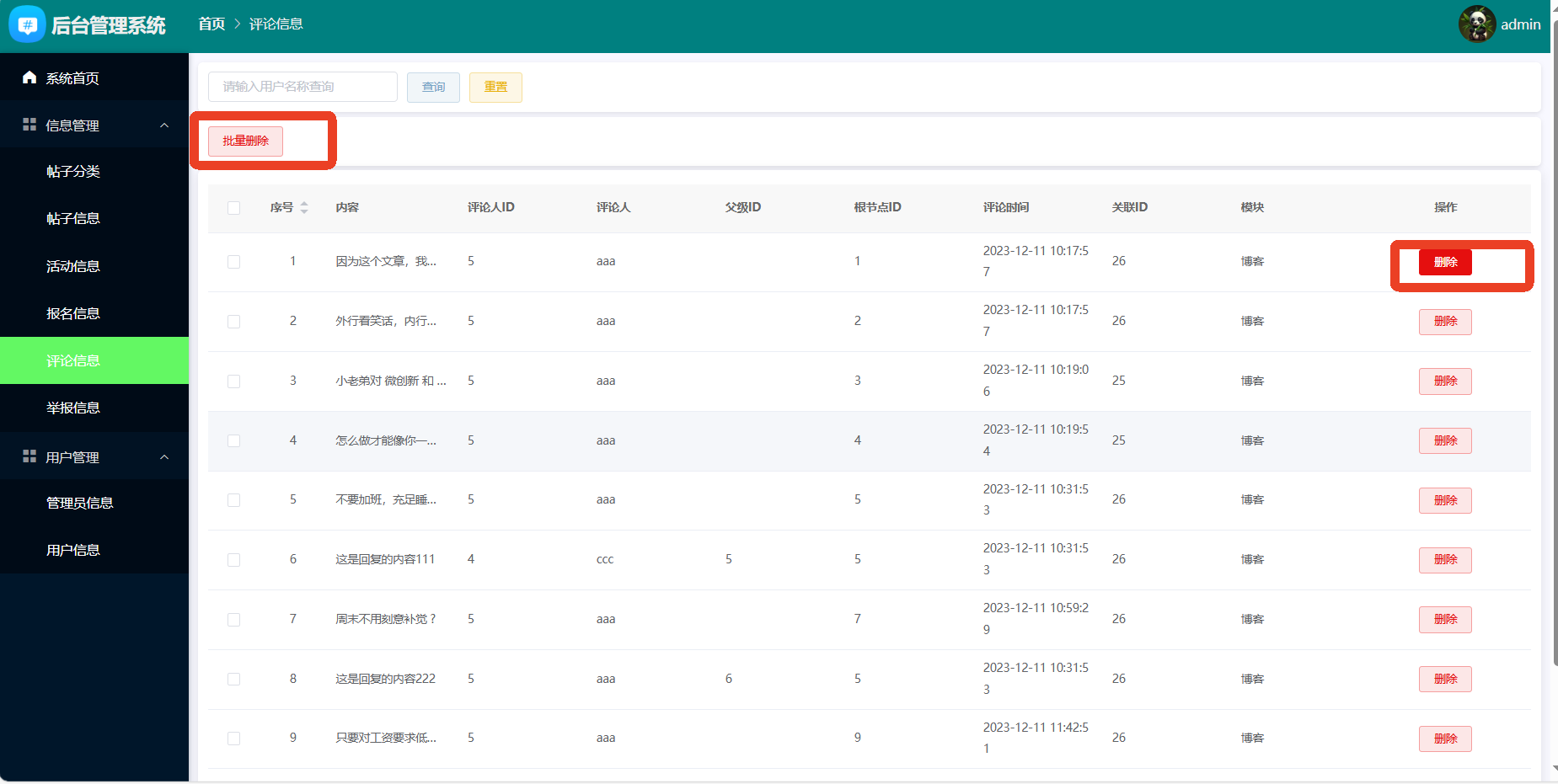1558x784 pixels.
Task: Click 删除 for row 6
Action: point(1445,560)
